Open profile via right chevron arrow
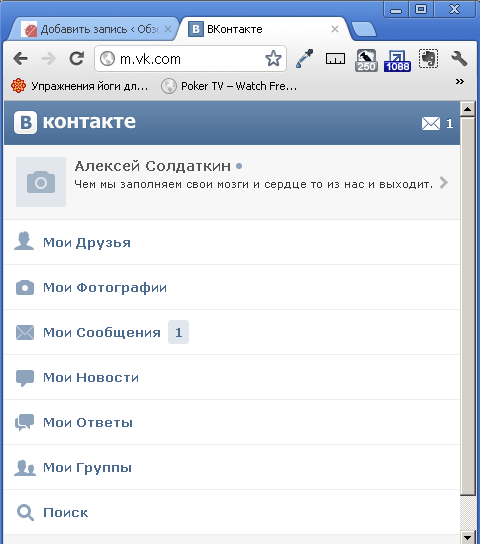This screenshot has width=480, height=544. 444,182
